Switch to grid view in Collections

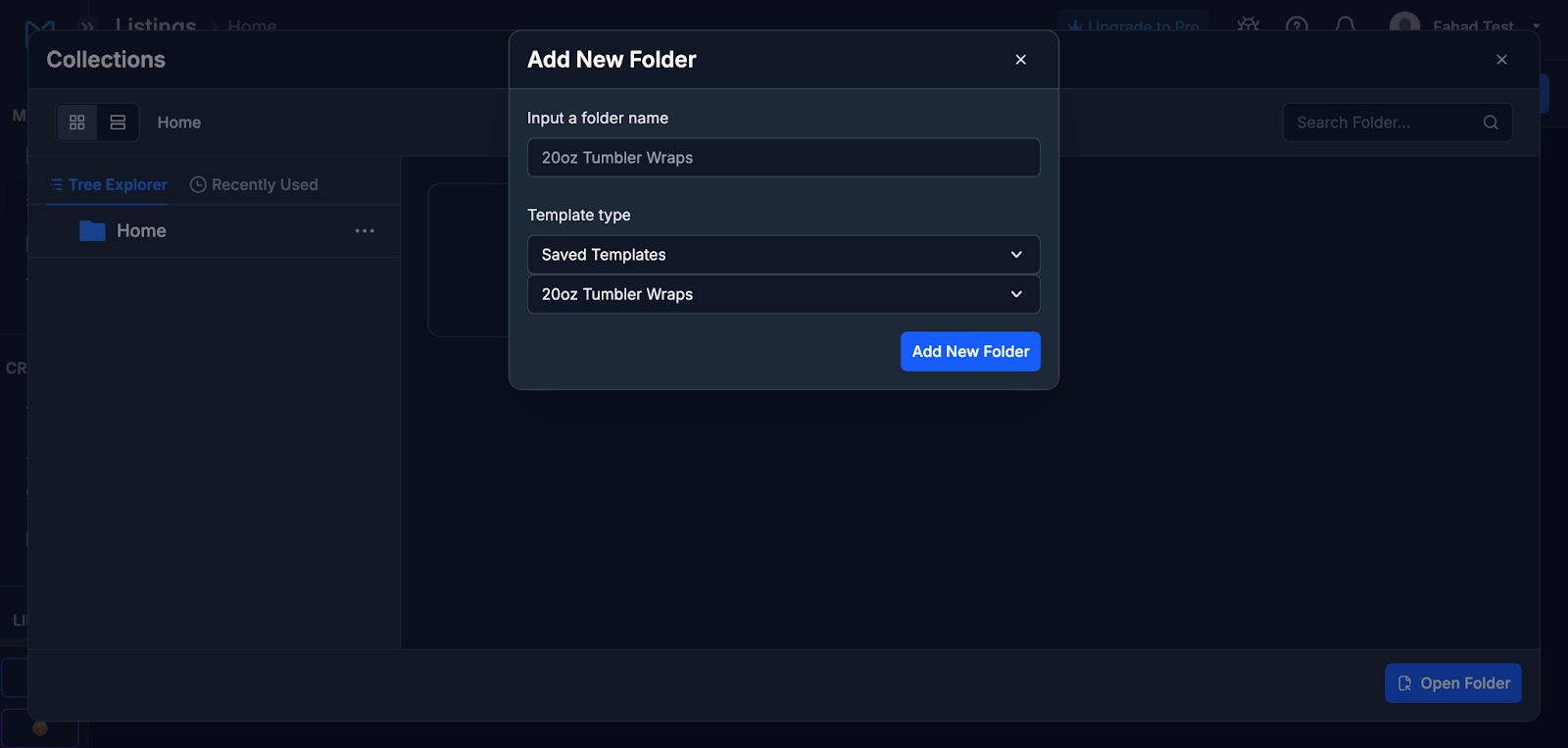77,123
